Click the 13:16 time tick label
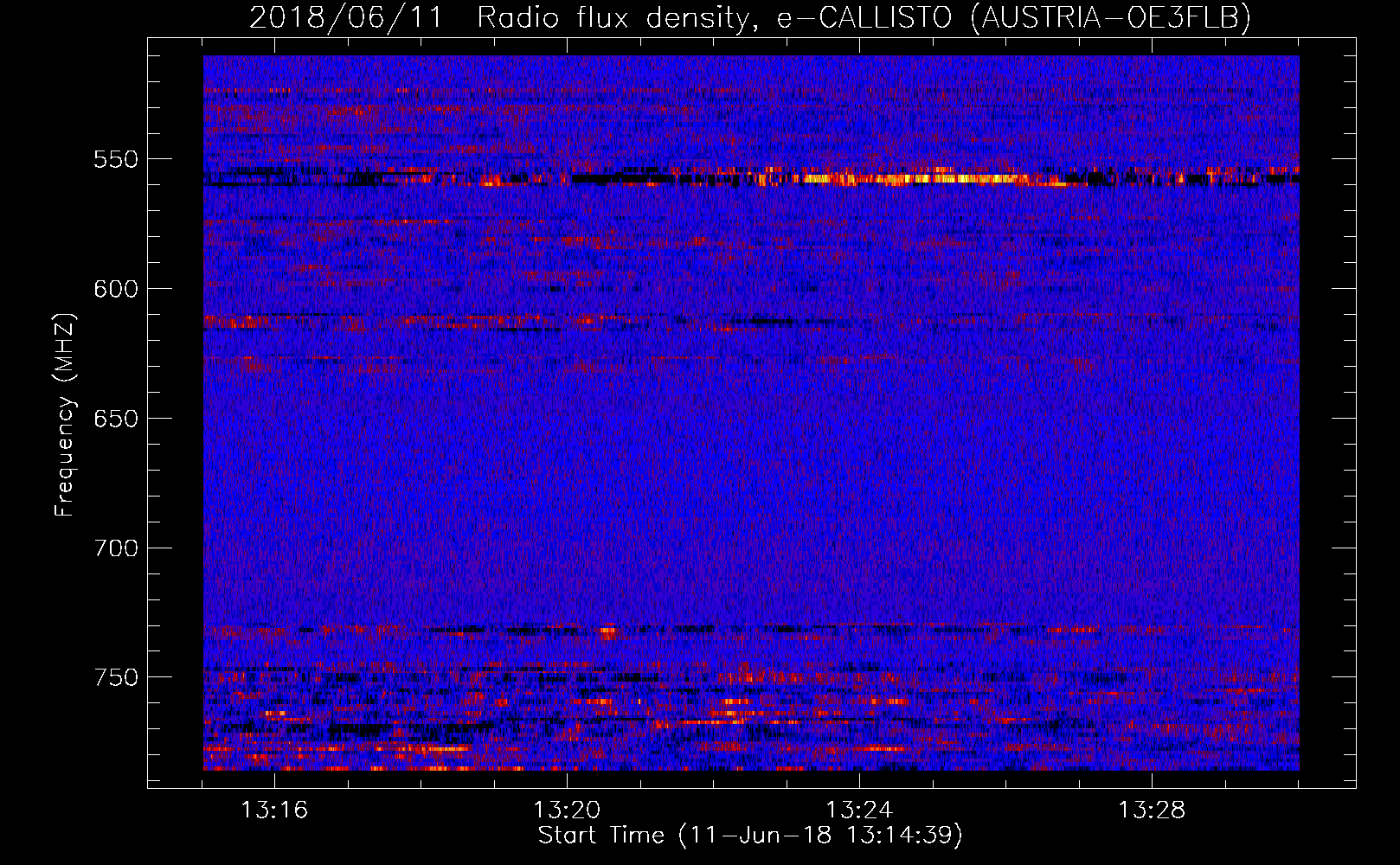Image resolution: width=1400 pixels, height=865 pixels. click(274, 811)
